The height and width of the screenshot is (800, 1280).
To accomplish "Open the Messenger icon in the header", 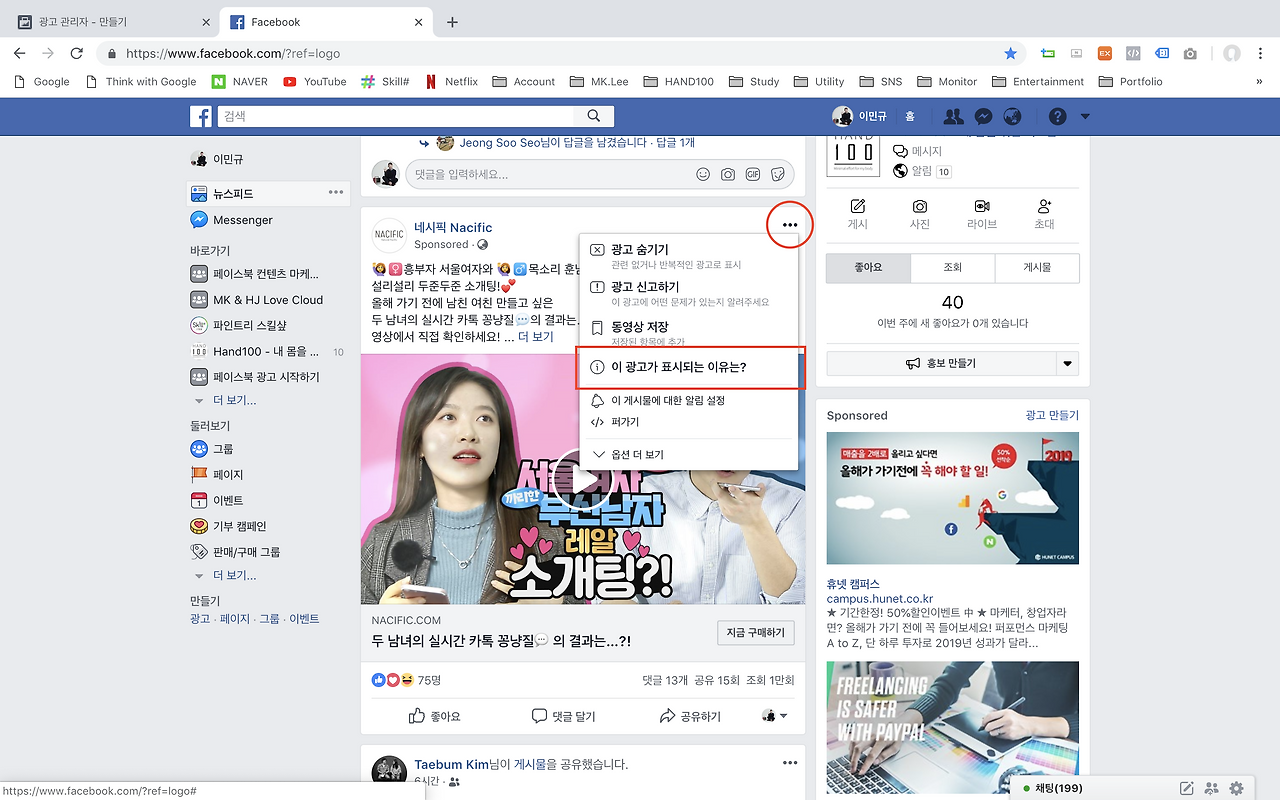I will point(983,116).
